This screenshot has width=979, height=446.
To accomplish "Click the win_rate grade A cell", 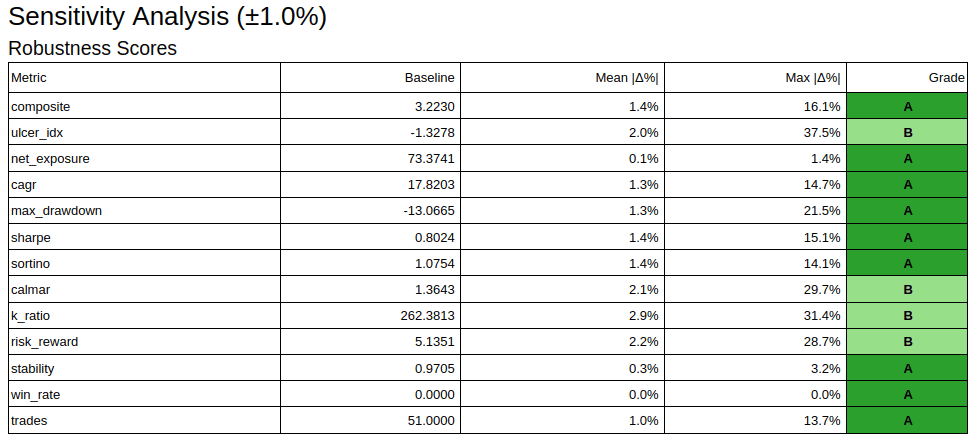I will coord(907,394).
